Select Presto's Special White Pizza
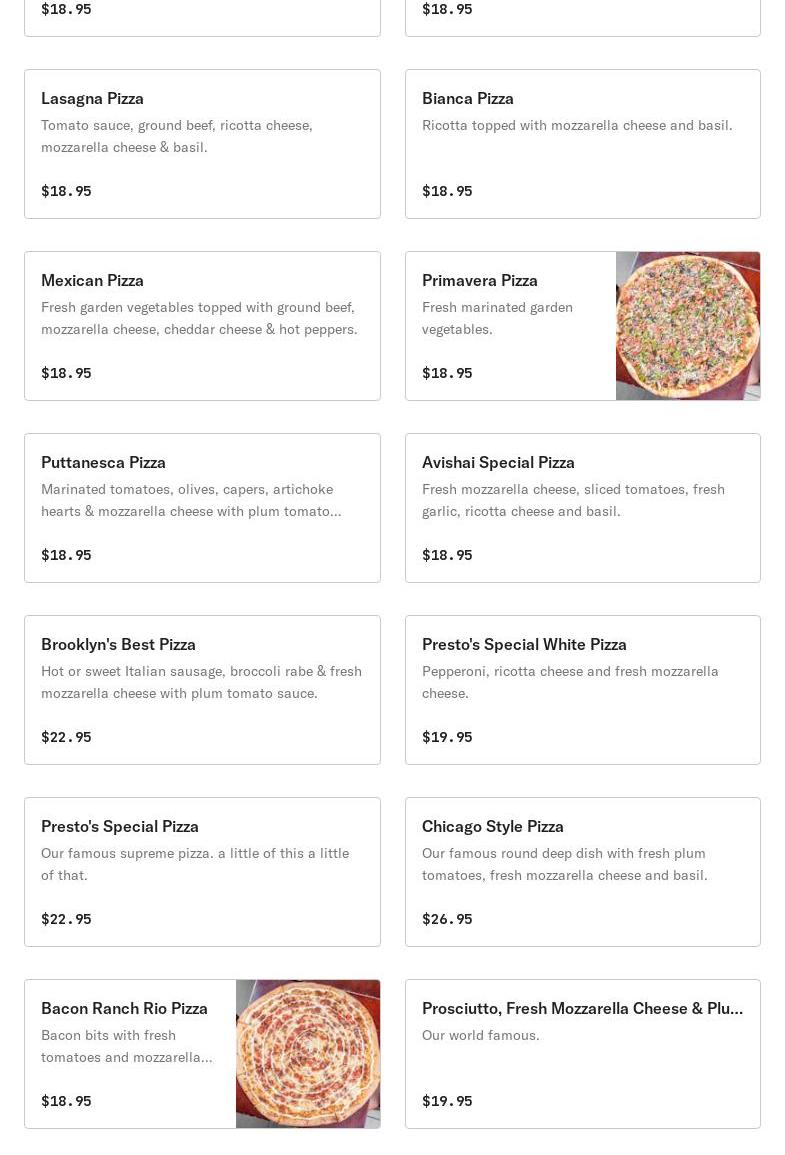Viewport: 785px width, 1155px height. point(582,689)
